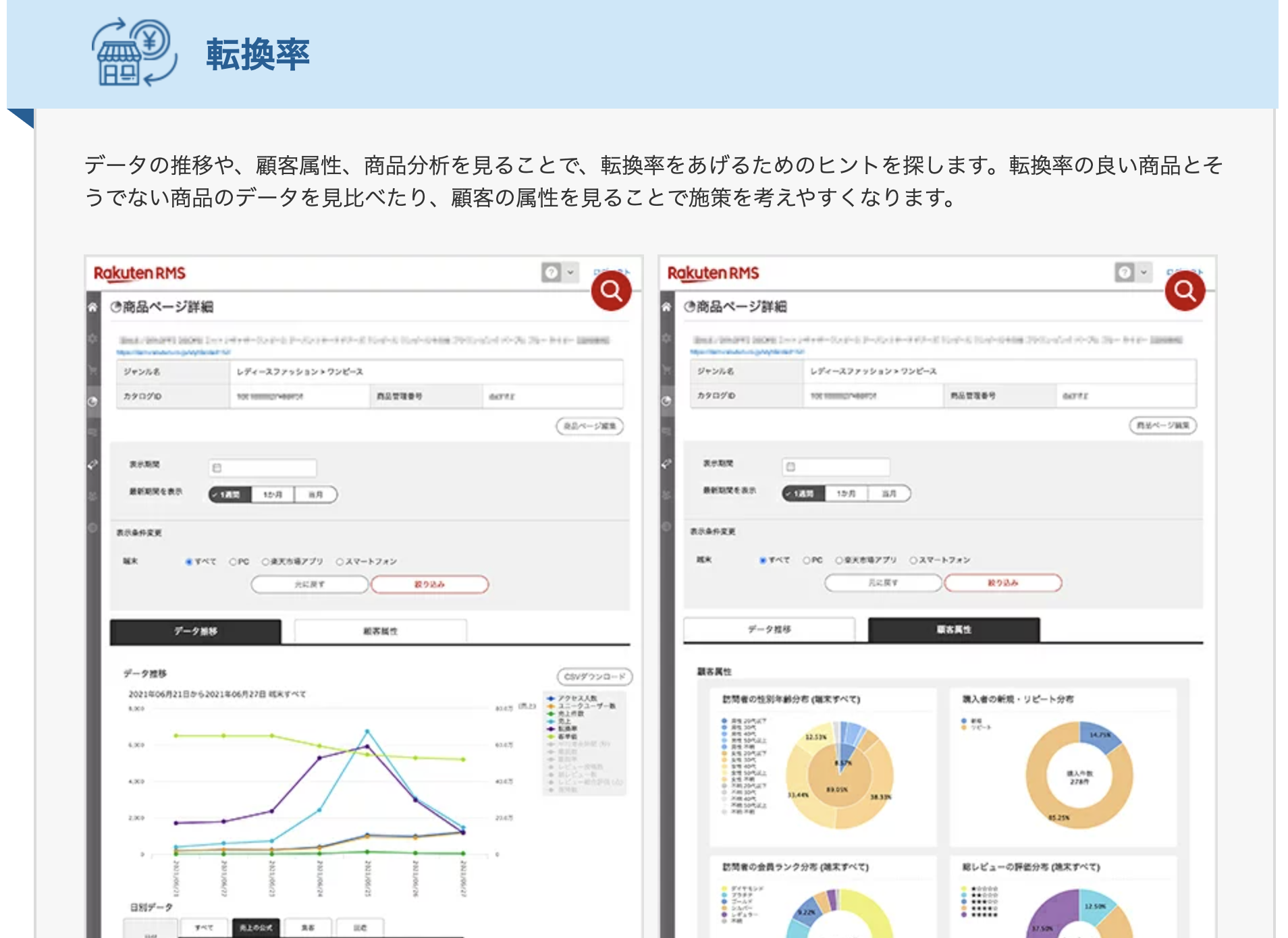Click the Rakuten RMS logo in left screenshot
Image resolution: width=1288 pixels, height=938 pixels.
point(140,273)
